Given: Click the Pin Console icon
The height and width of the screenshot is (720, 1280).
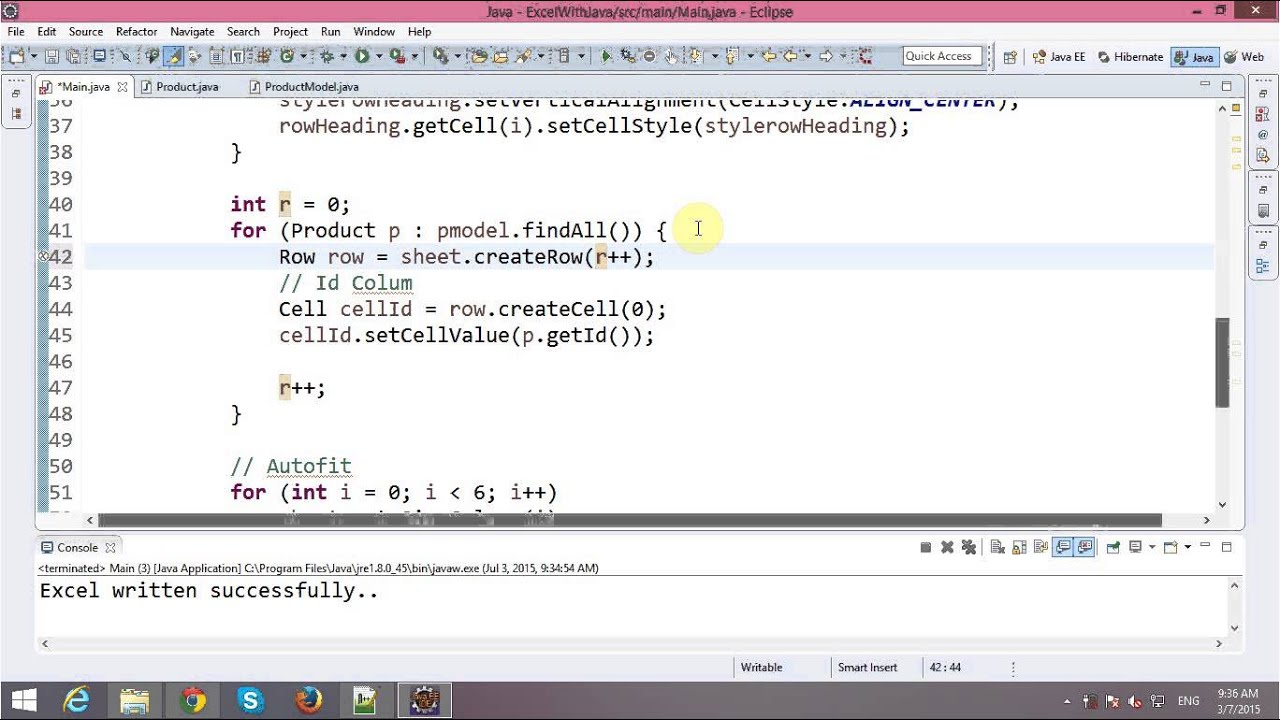Looking at the screenshot, I should 1113,547.
